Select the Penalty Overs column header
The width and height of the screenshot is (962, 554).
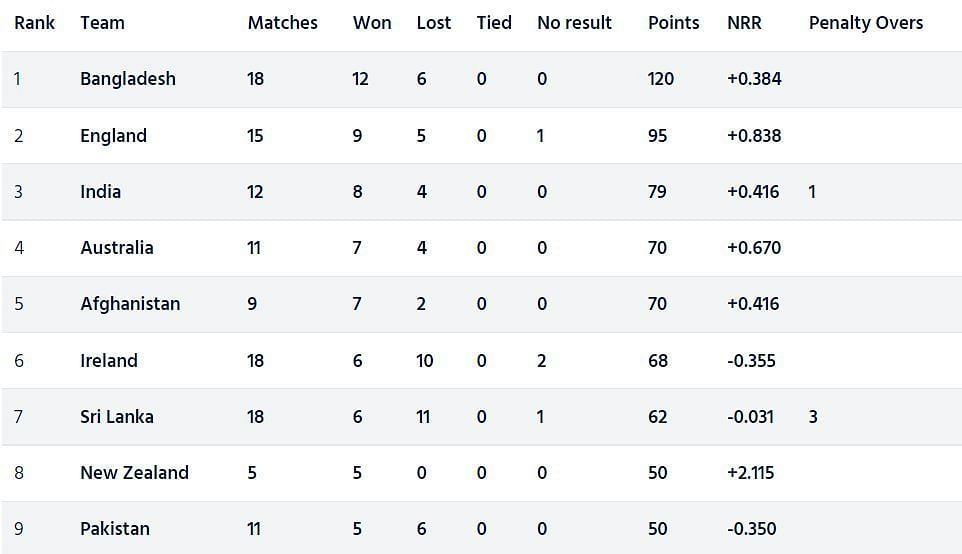click(866, 23)
